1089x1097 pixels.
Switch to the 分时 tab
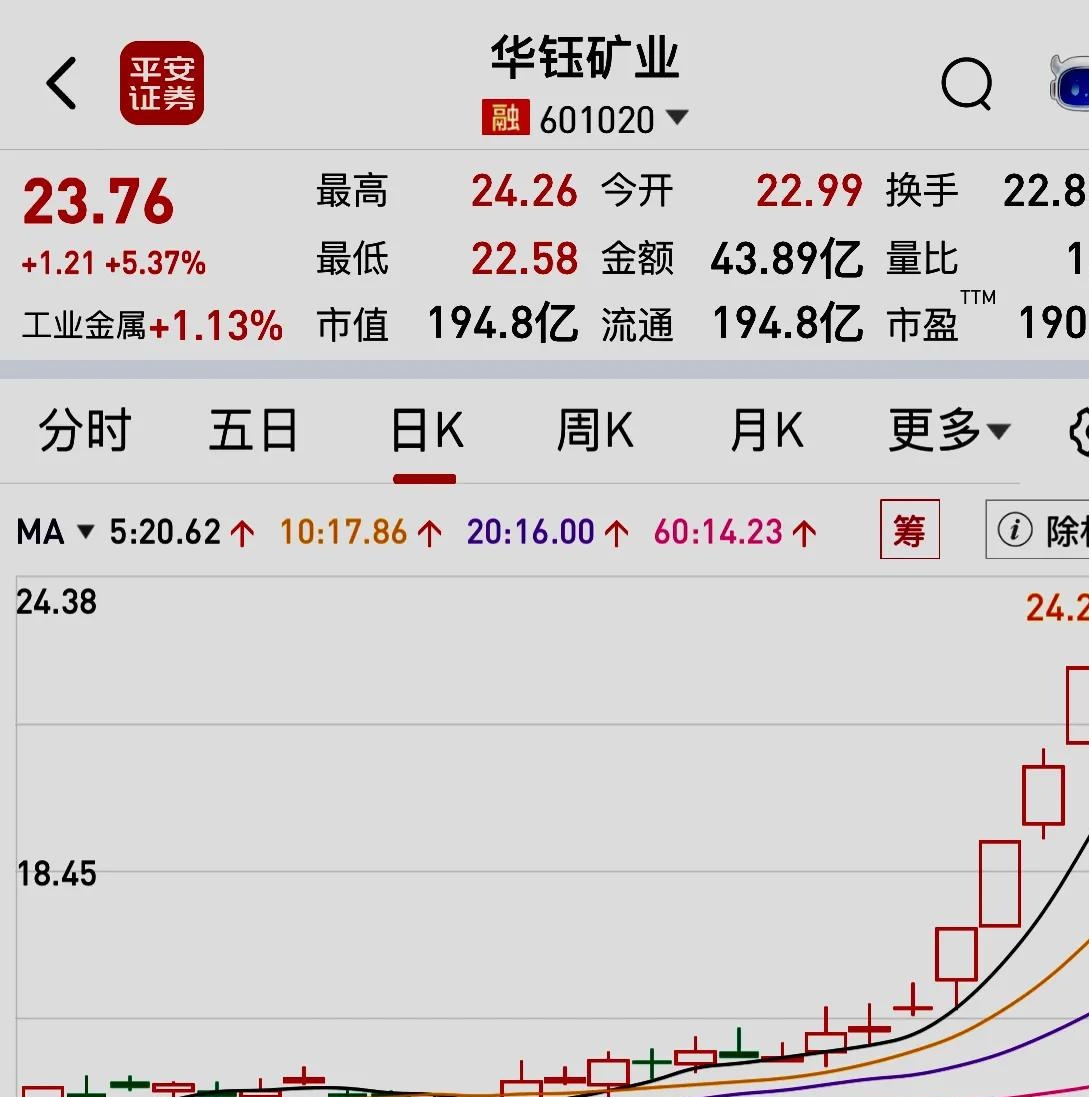click(85, 432)
